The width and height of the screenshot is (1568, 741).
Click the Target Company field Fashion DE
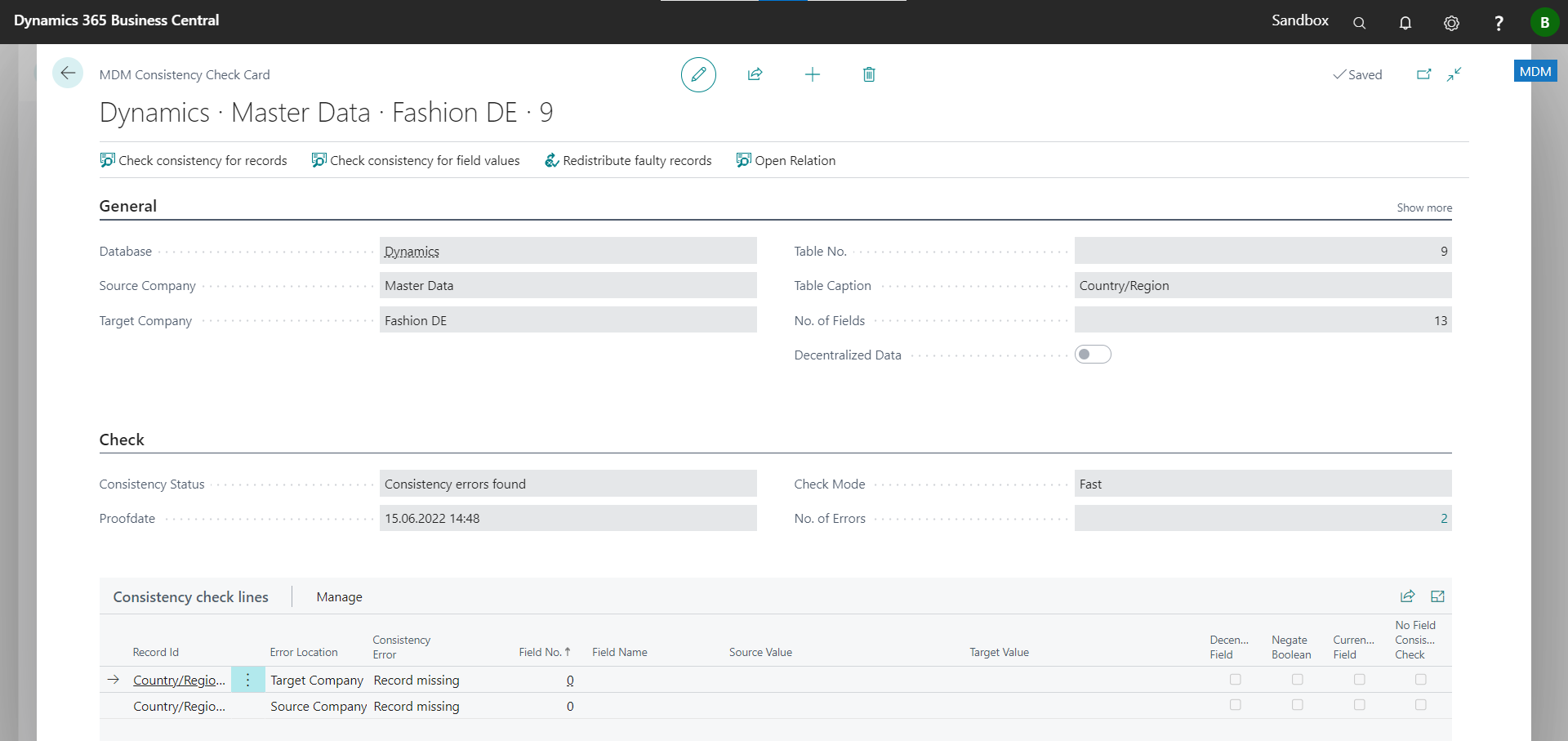(x=568, y=320)
